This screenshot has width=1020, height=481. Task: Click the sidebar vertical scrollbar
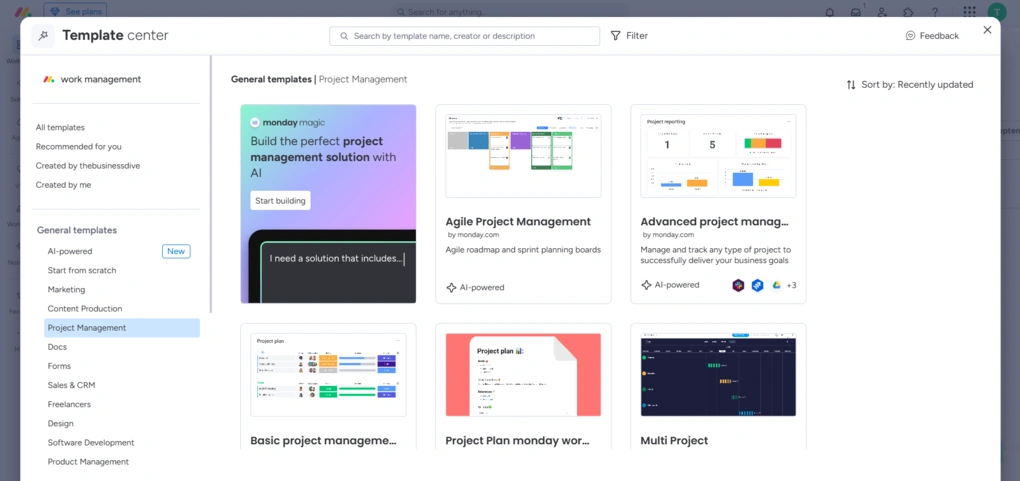tap(211, 184)
